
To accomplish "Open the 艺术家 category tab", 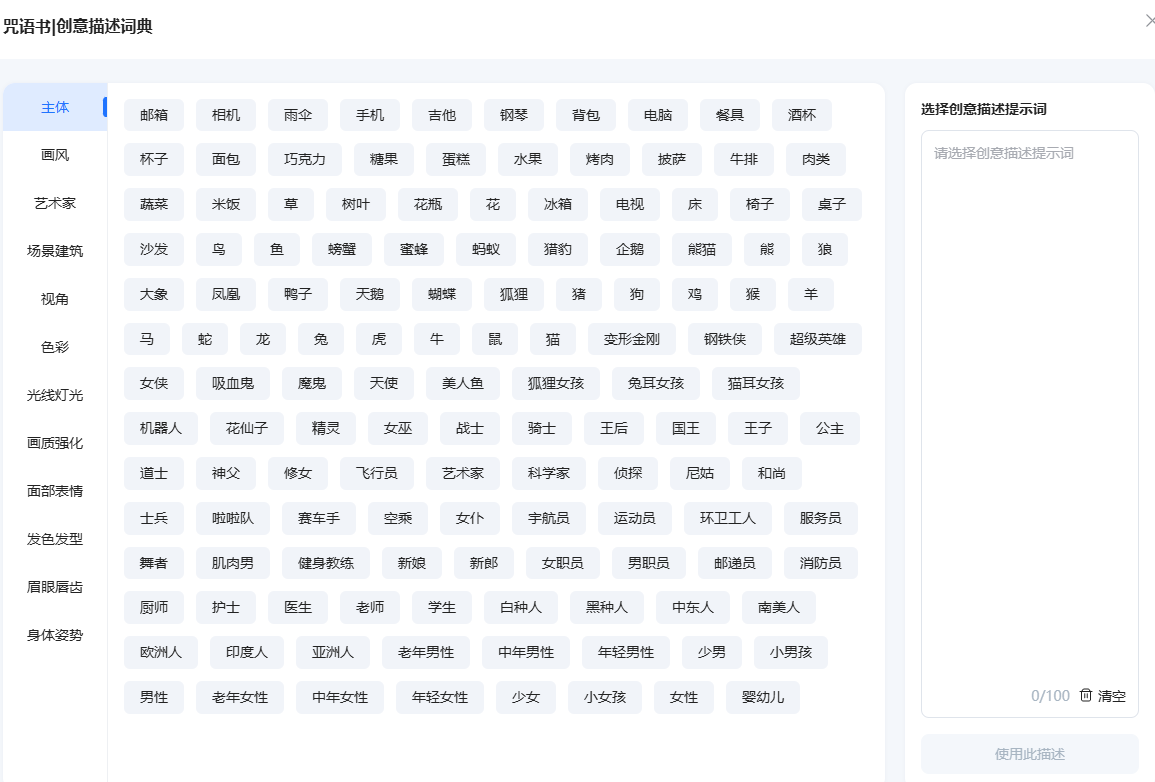I will tap(55, 203).
